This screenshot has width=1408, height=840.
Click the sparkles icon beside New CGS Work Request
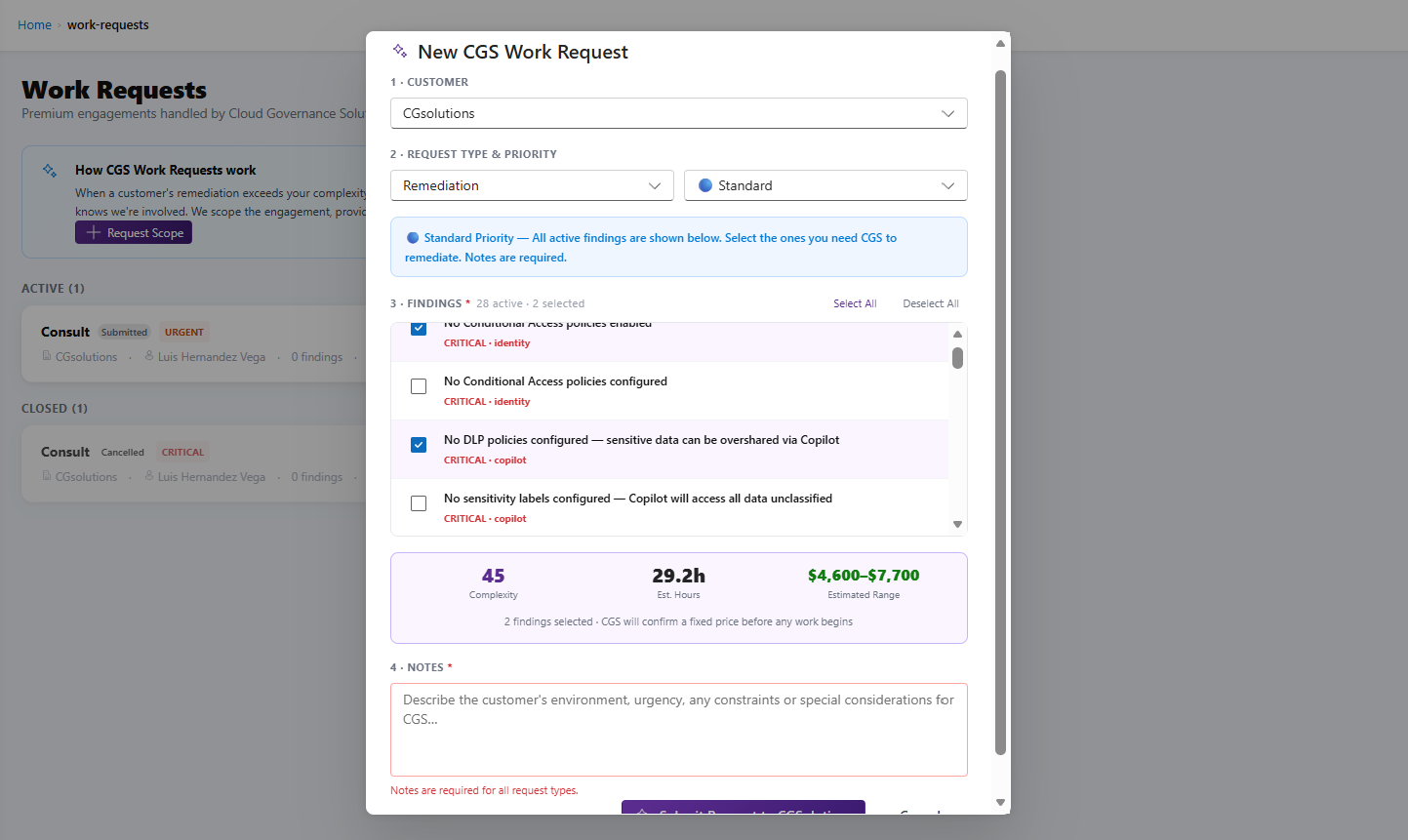pos(398,50)
